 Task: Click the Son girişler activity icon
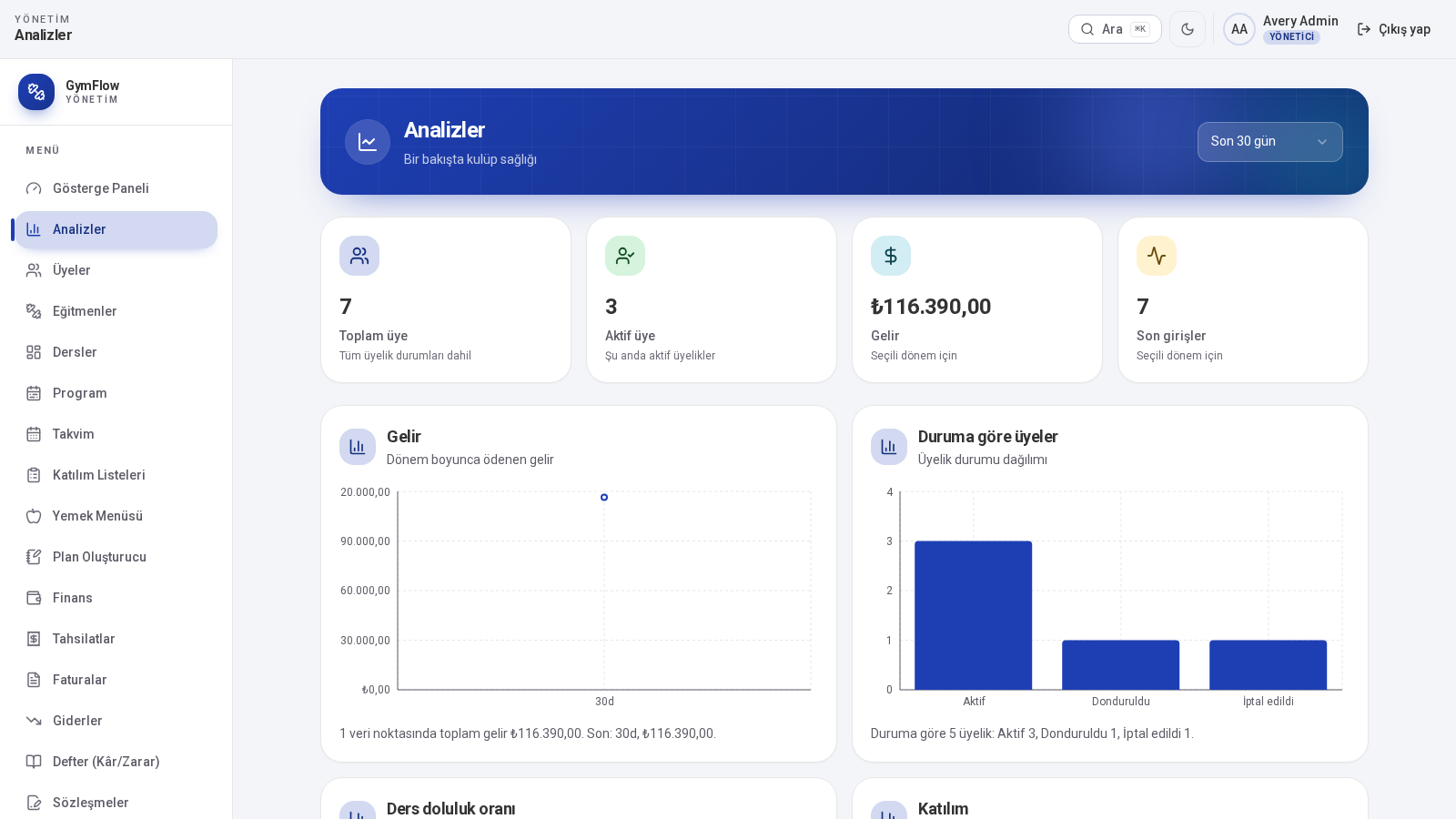click(1157, 256)
